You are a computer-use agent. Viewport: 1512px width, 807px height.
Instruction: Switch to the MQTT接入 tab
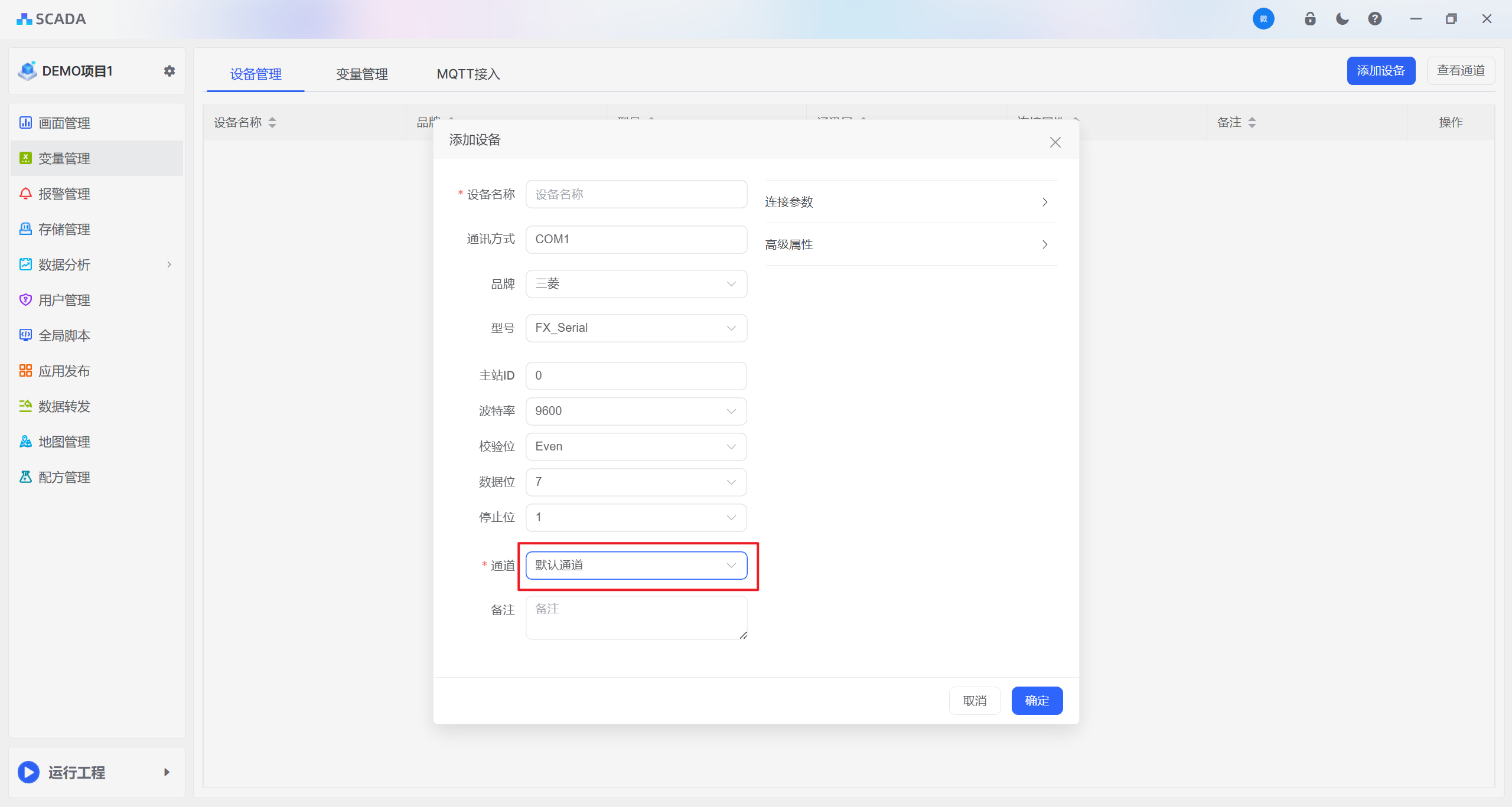[x=468, y=74]
